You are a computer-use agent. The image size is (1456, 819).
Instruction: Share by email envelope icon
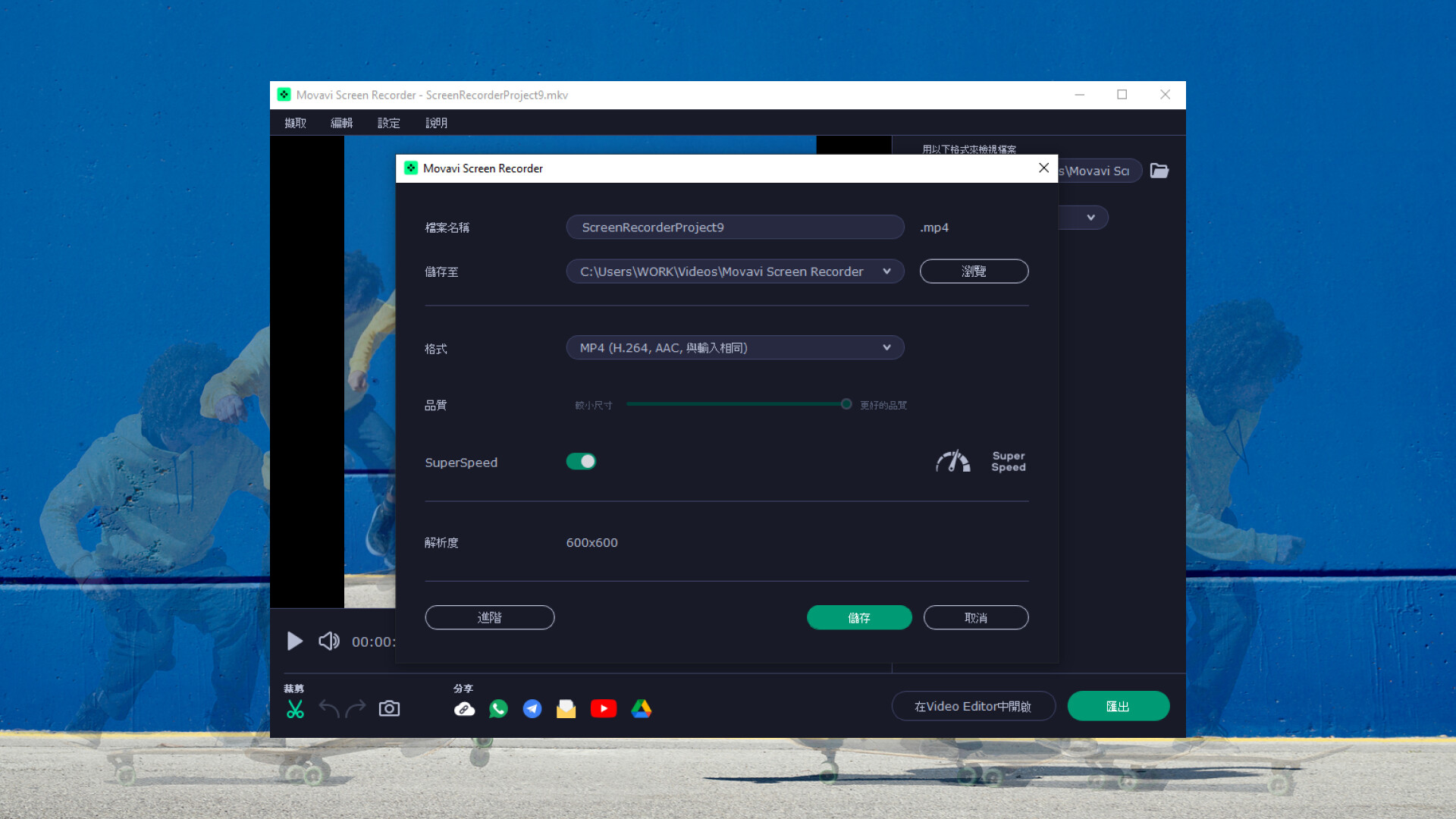tap(566, 708)
